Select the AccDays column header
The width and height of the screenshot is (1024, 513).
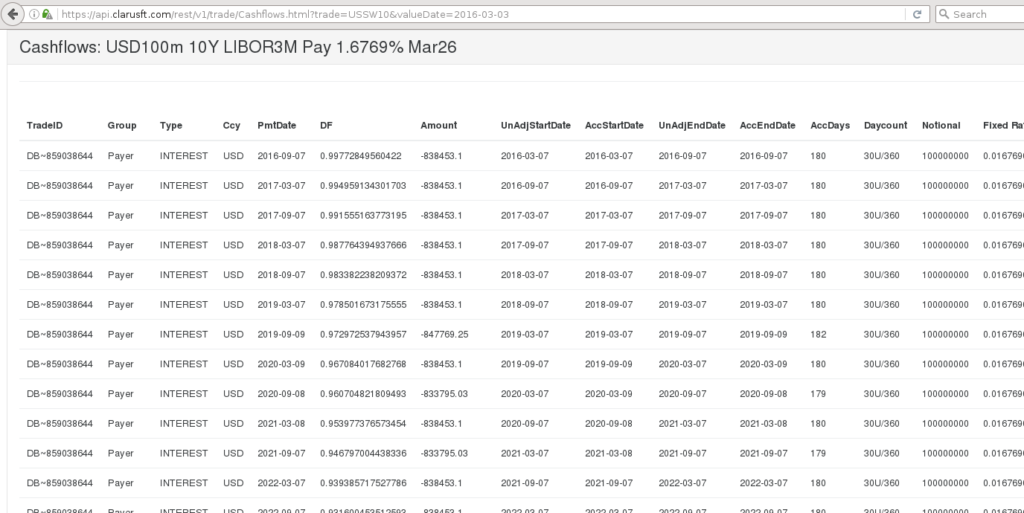830,125
